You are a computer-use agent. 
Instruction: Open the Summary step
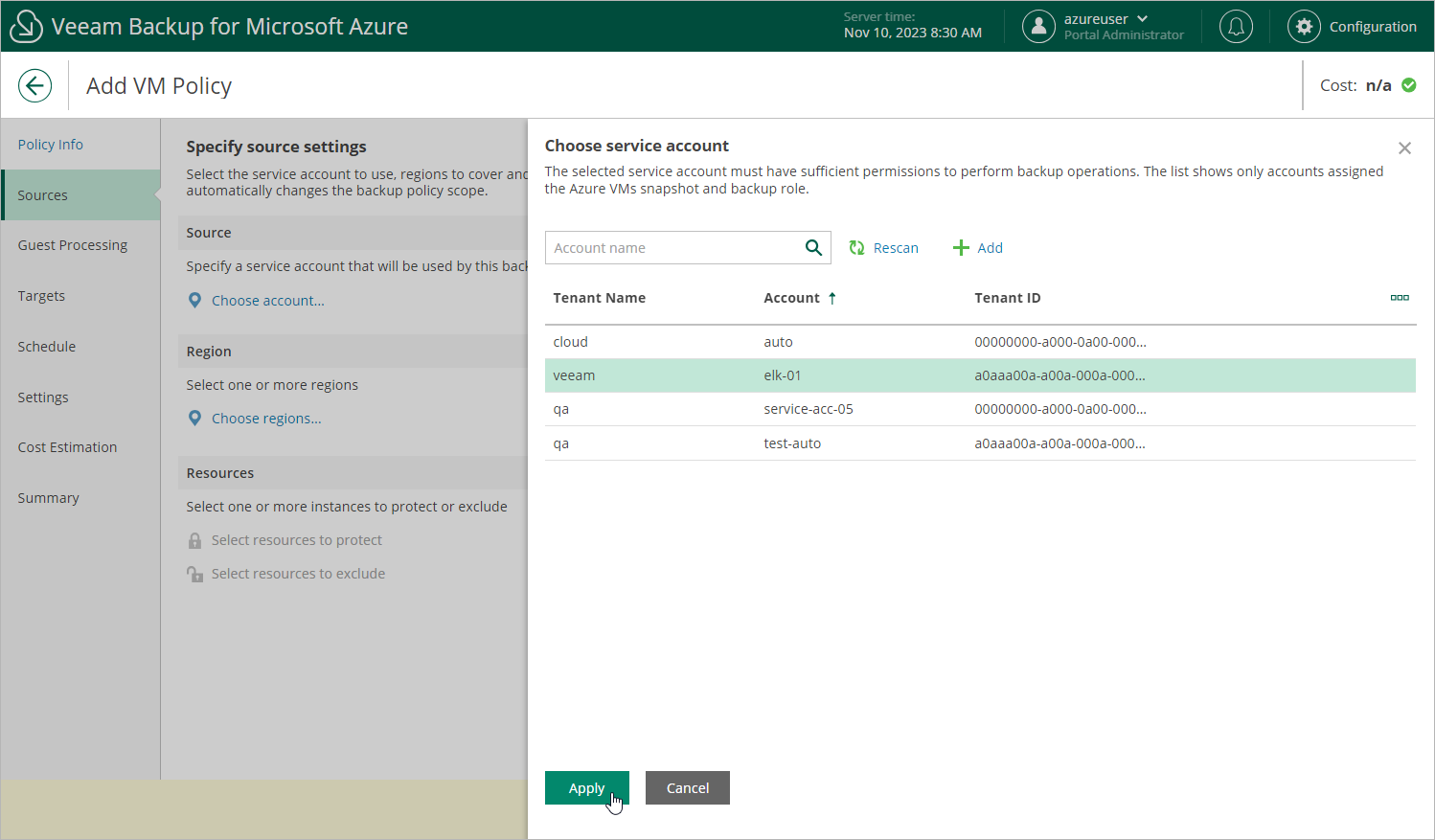48,498
